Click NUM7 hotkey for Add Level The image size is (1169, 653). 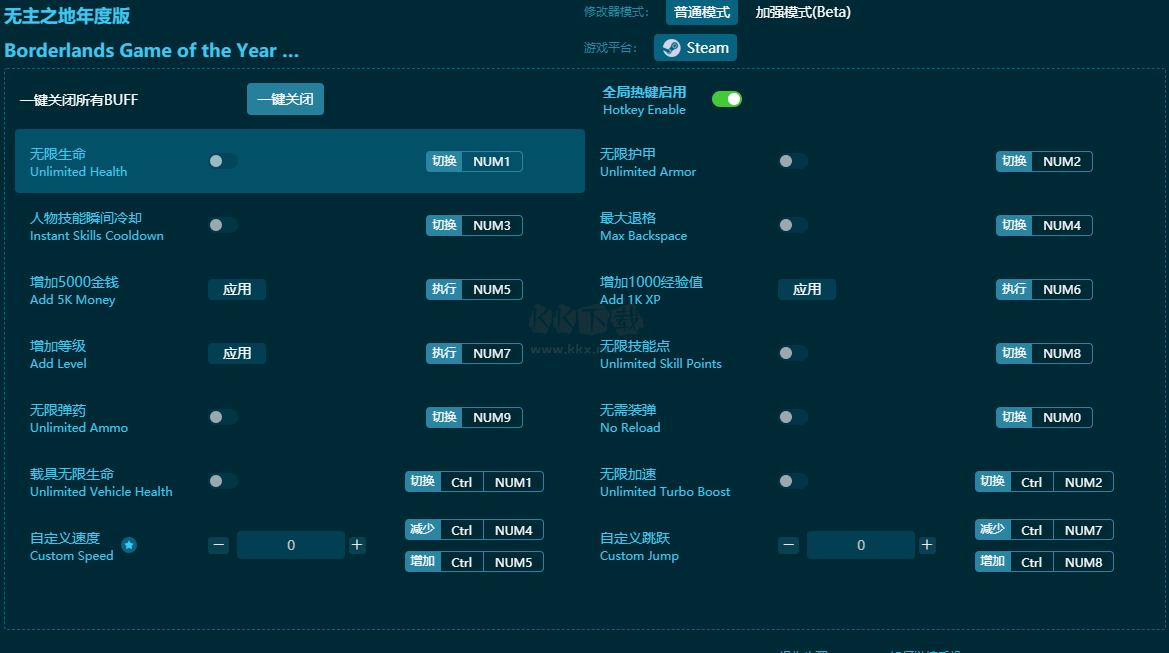[474, 354]
